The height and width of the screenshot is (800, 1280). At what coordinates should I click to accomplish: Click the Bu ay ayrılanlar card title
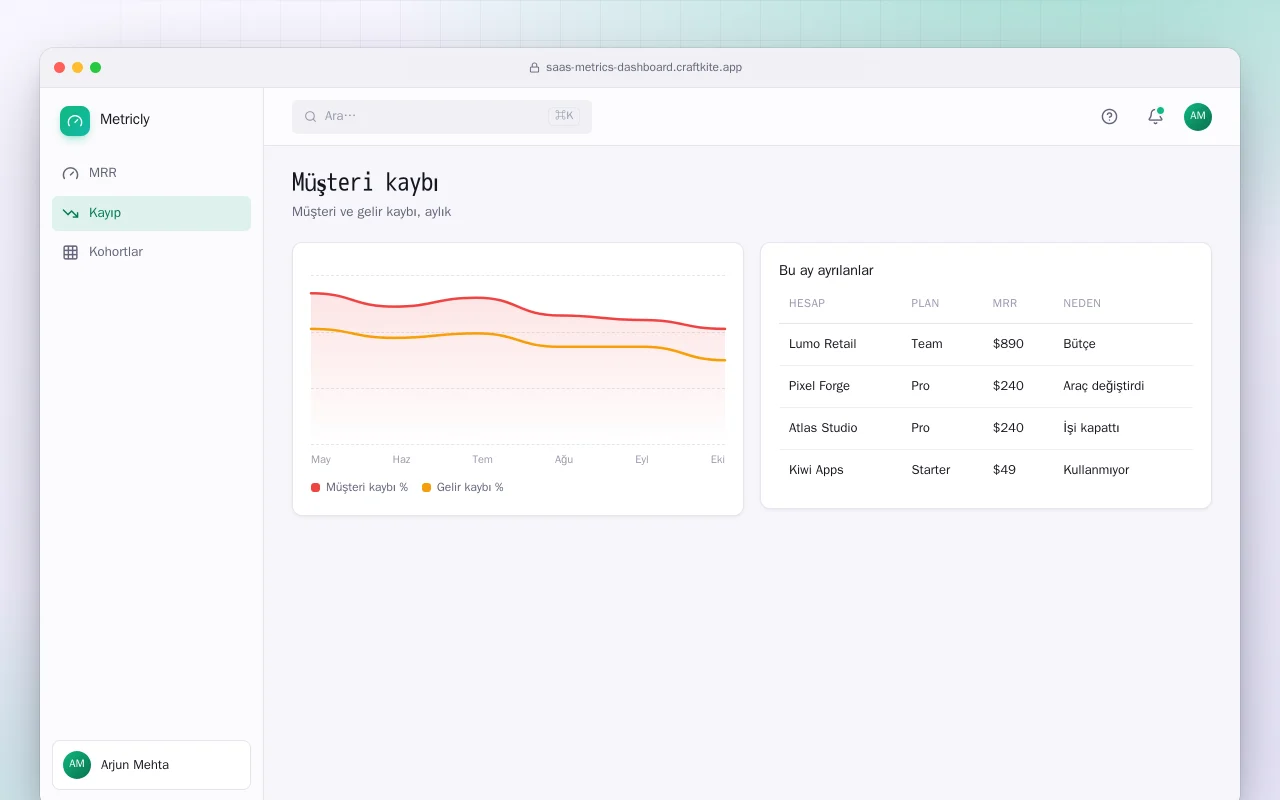tap(826, 271)
